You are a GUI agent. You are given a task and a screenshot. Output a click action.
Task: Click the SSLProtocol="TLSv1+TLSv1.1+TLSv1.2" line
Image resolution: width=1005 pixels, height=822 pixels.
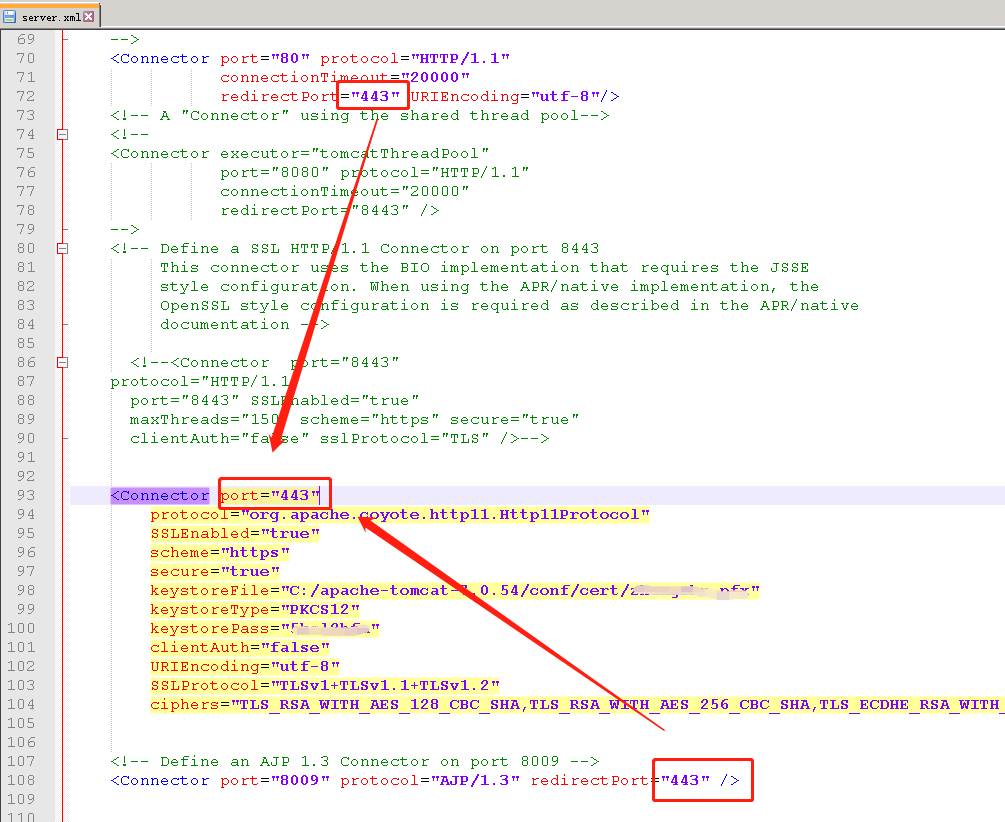323,684
